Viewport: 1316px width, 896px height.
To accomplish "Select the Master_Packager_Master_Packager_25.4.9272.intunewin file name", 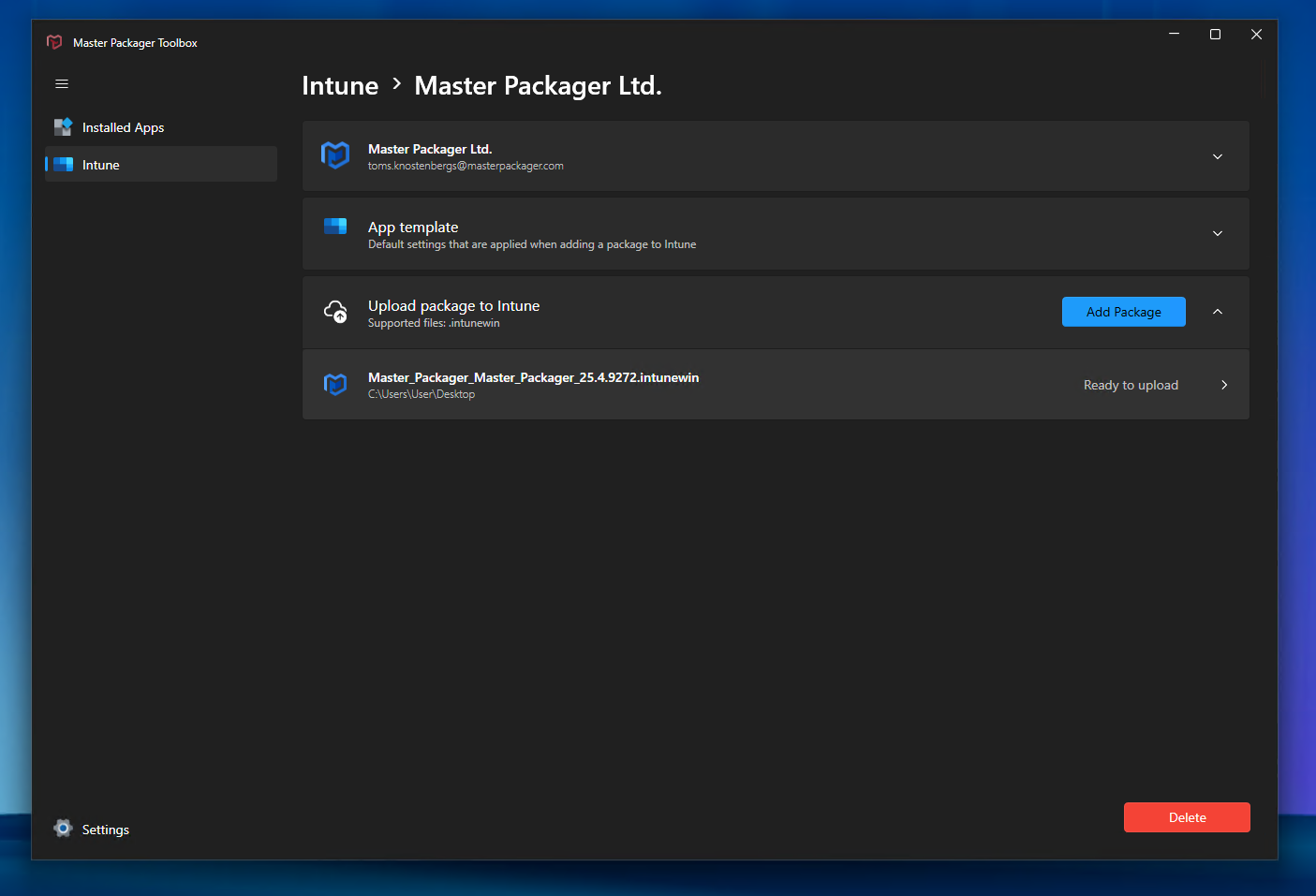I will 533,377.
